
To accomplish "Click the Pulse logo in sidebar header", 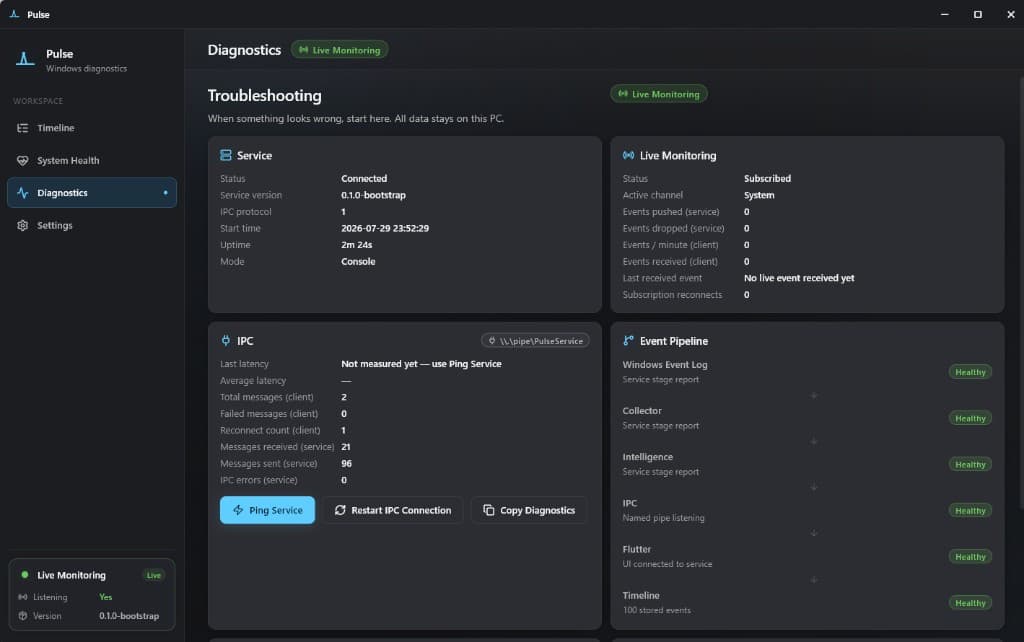I will coord(25,59).
